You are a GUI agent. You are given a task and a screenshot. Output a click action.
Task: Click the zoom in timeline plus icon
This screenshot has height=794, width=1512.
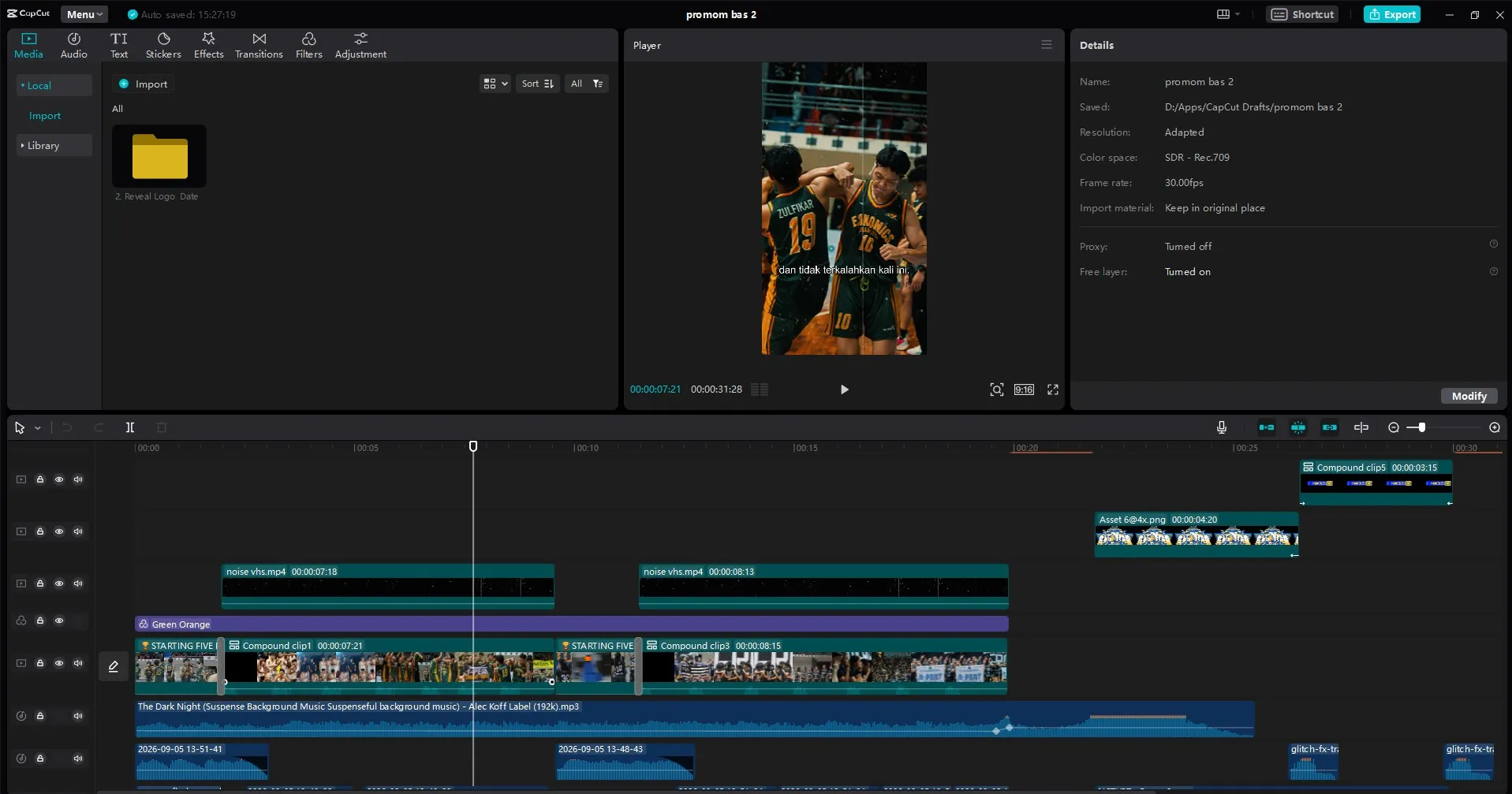(1494, 427)
